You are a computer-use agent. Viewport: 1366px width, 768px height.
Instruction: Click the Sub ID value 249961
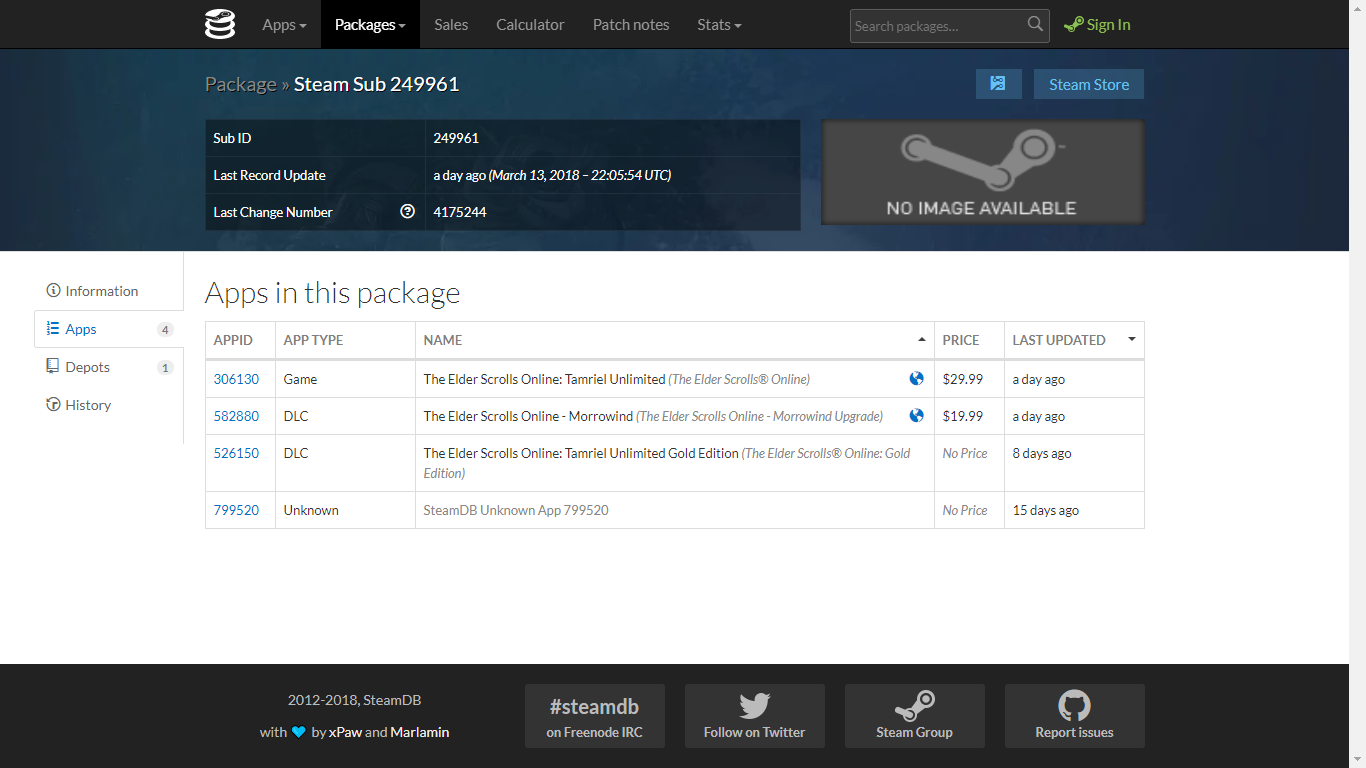(456, 138)
